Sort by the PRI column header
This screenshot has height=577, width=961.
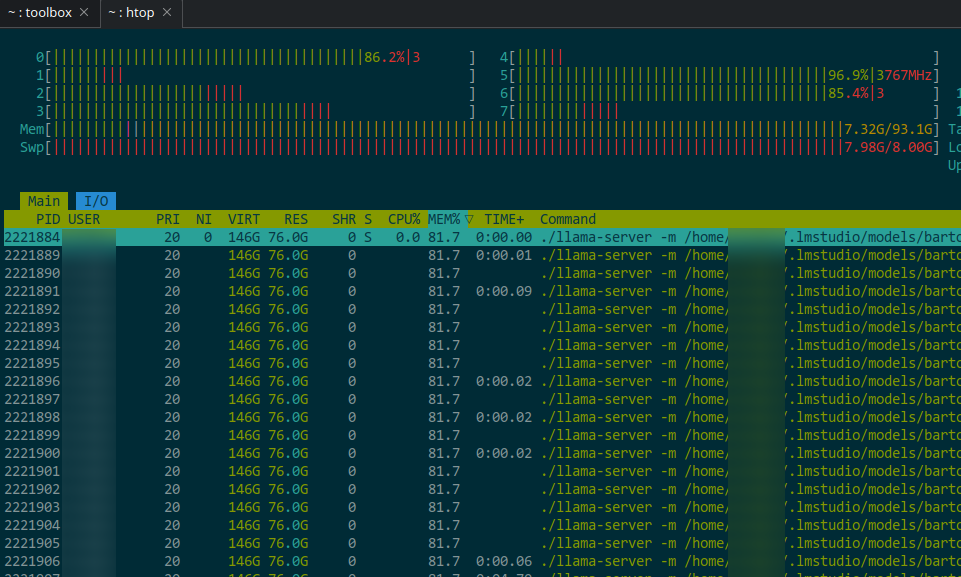tap(168, 220)
